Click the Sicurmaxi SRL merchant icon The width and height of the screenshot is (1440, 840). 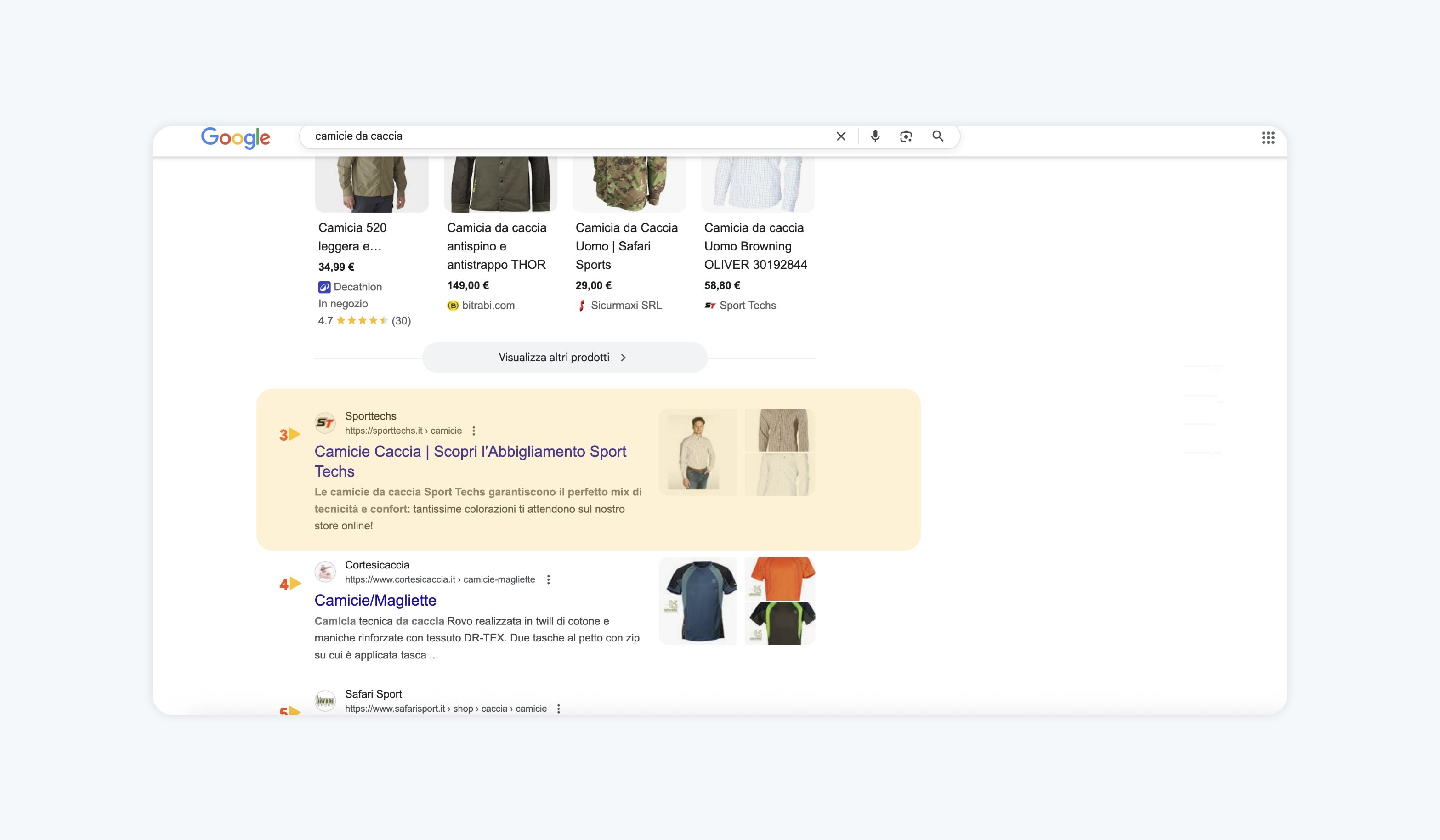pyautogui.click(x=581, y=306)
